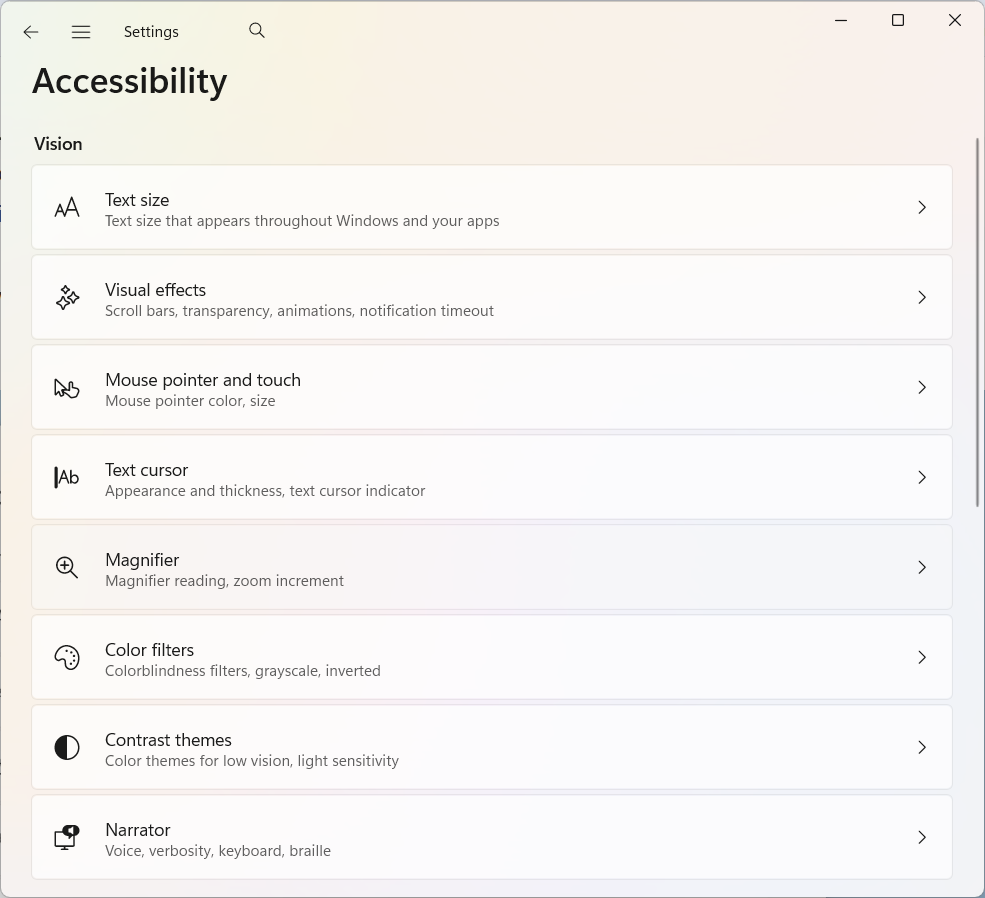This screenshot has height=898, width=985.
Task: Click the Text cursor Ab icon
Action: pyautogui.click(x=67, y=478)
